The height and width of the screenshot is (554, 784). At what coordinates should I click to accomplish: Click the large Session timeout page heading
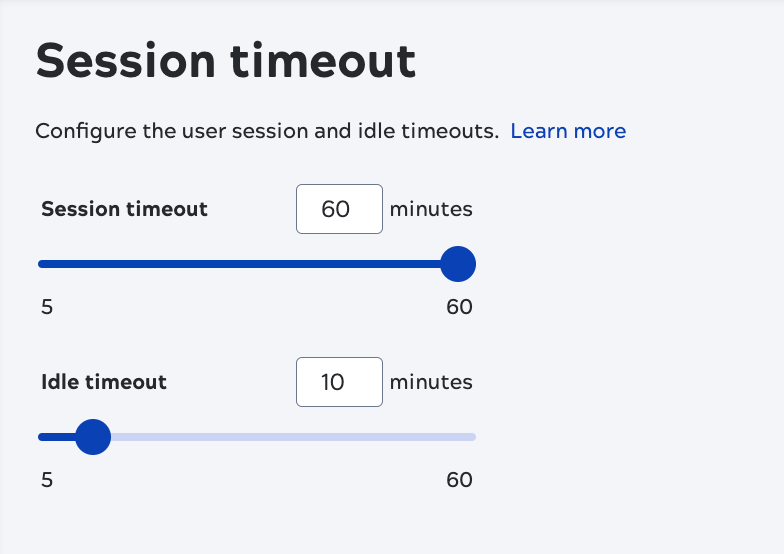pos(226,62)
